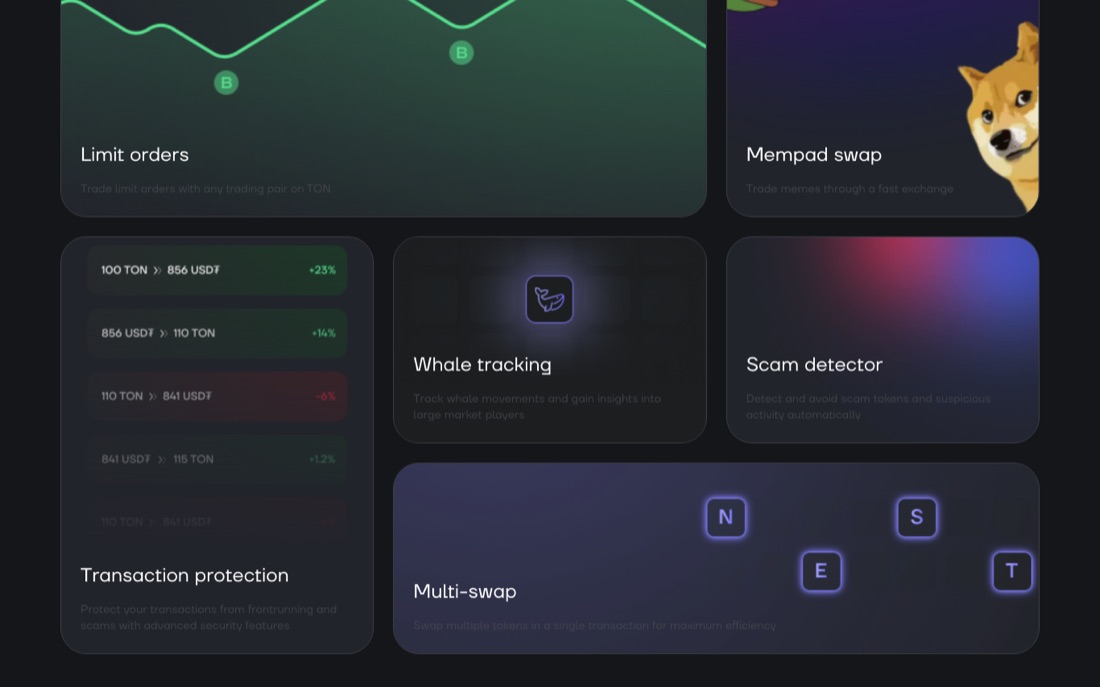Open the Mempad swap heading
Screen dimensions: 1100x687
pyautogui.click(x=814, y=154)
